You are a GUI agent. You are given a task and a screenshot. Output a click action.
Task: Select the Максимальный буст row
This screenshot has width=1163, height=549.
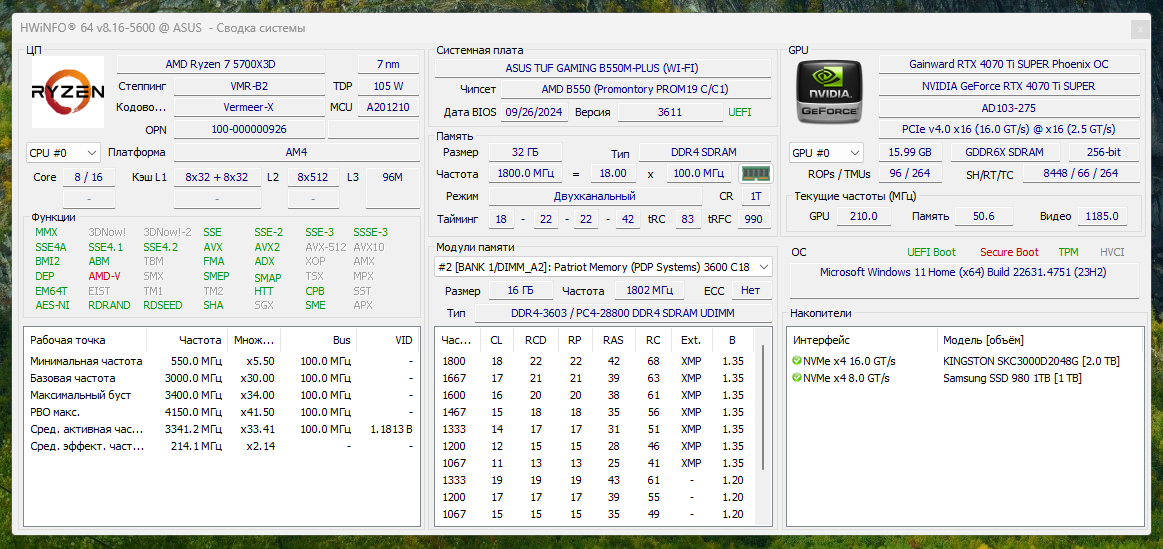tap(222, 395)
